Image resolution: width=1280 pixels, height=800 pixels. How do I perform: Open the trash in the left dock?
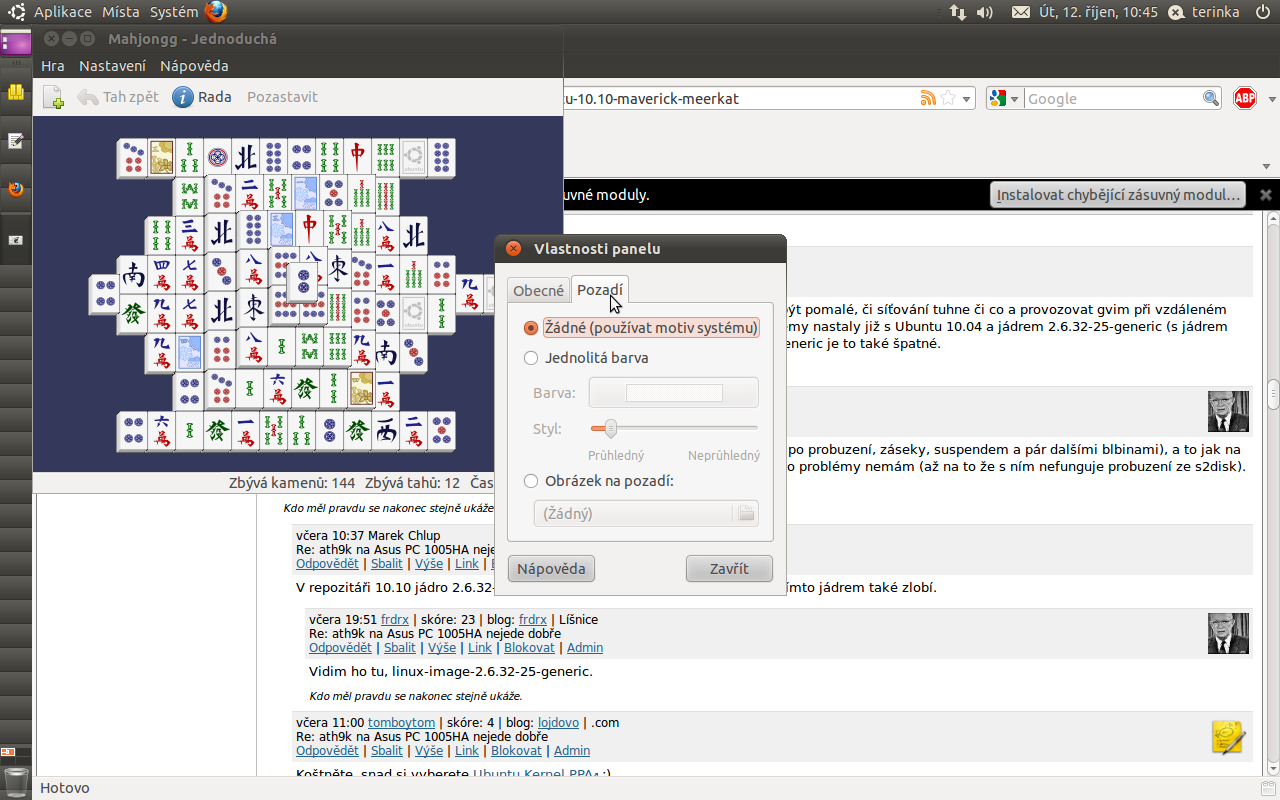(16, 780)
